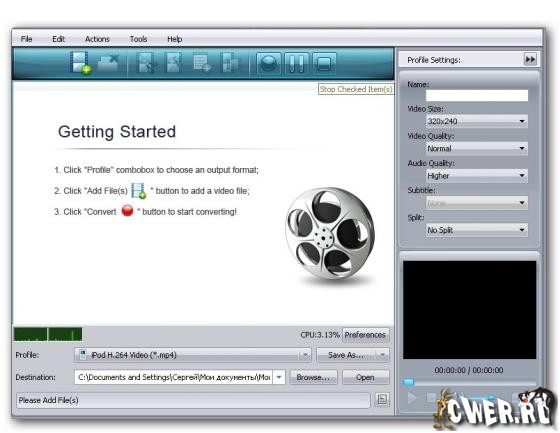This screenshot has height=433, width=560.
Task: Click the Browse... button
Action: click(x=313, y=377)
